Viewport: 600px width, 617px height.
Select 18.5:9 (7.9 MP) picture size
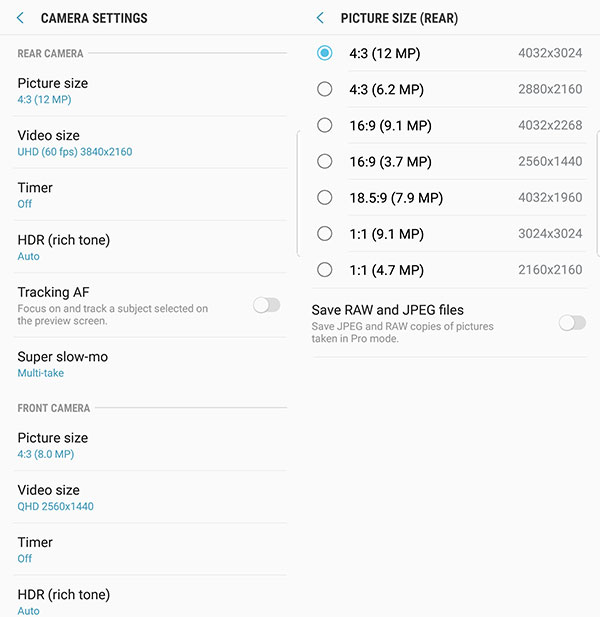pos(324,197)
